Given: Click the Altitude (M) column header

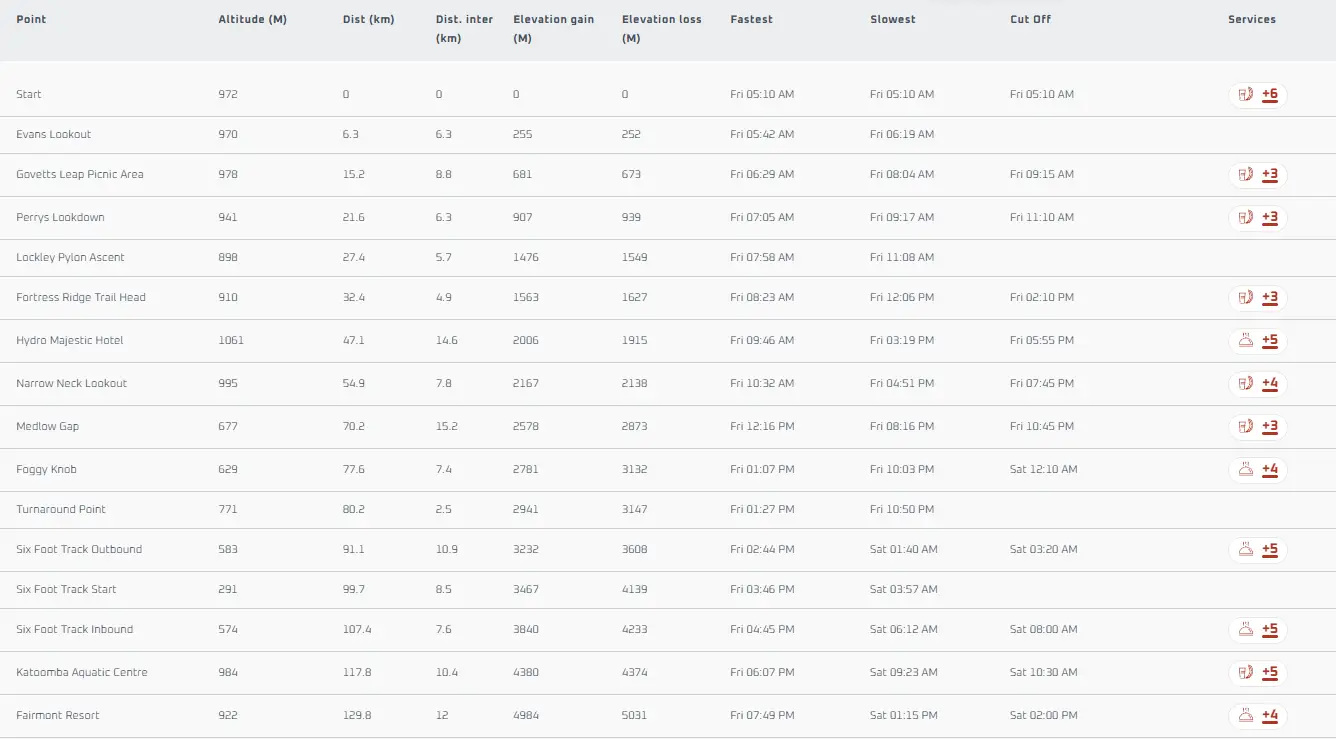Looking at the screenshot, I should click(x=253, y=19).
